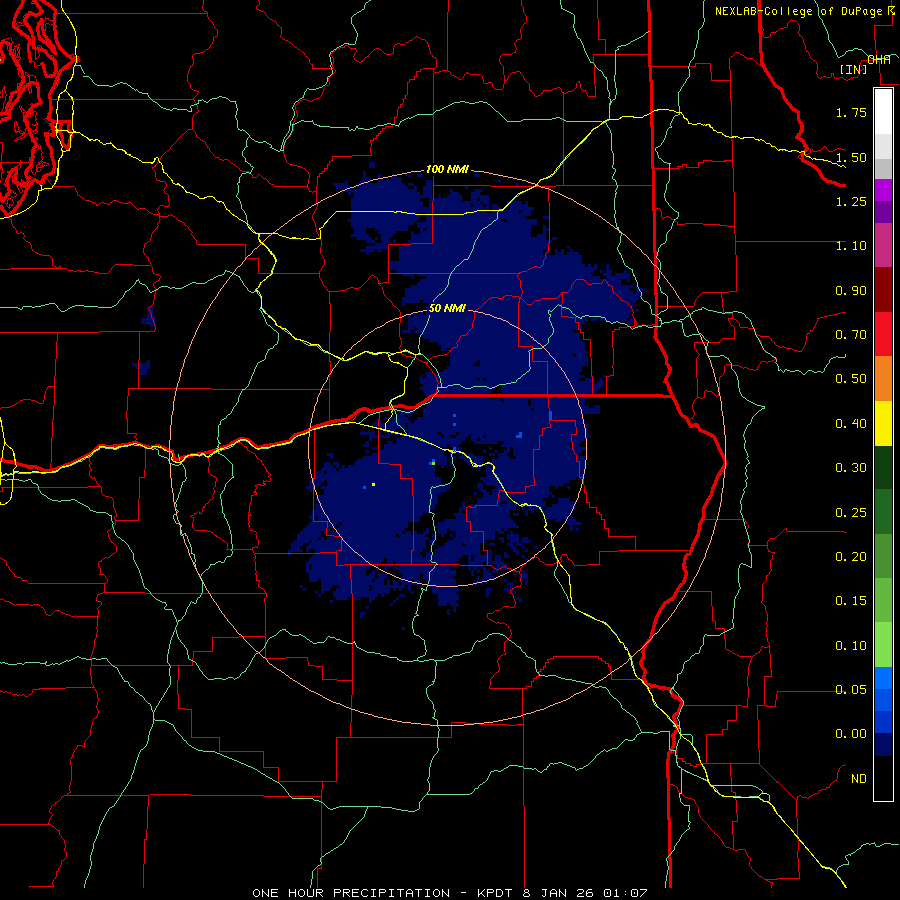900x900 pixels.
Task: Click the 100 NMI range ring label
Action: click(x=447, y=169)
